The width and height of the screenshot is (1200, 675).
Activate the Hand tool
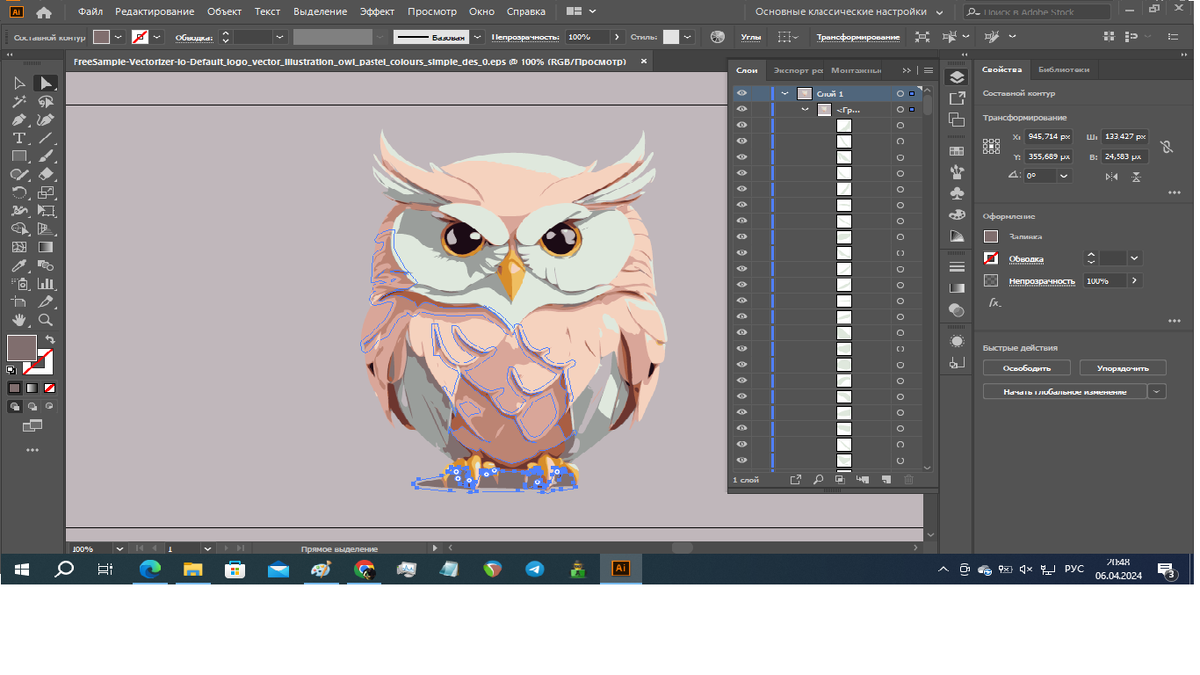[x=19, y=320]
